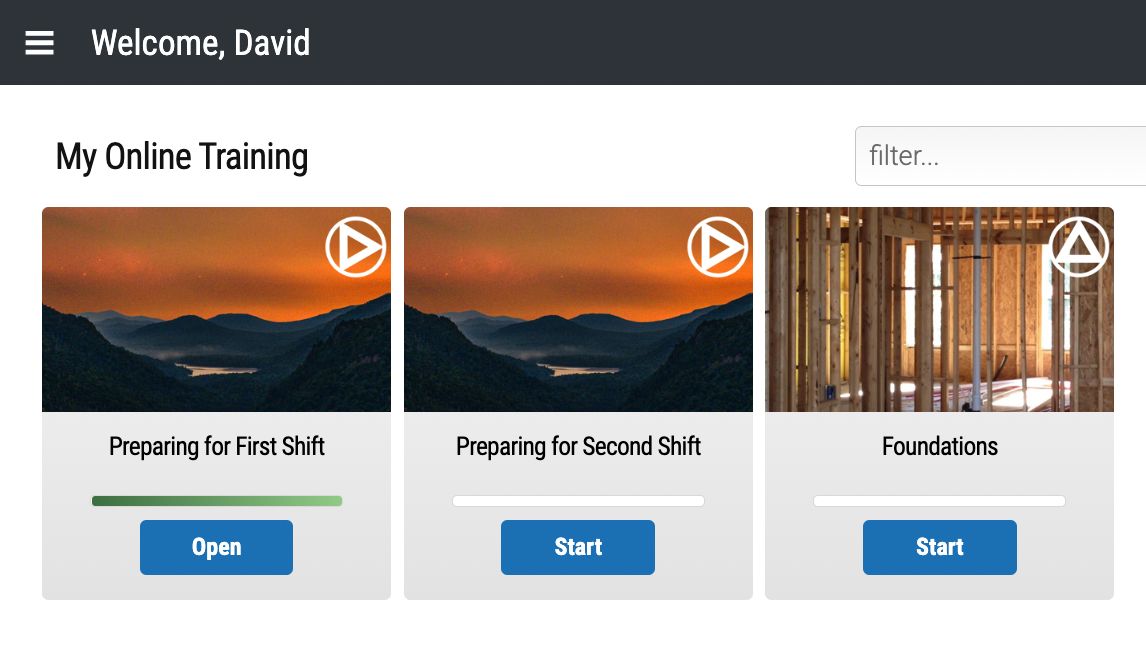Click the green progress bar for First Shift
Screen dimensions: 1146x648
pyautogui.click(x=217, y=501)
